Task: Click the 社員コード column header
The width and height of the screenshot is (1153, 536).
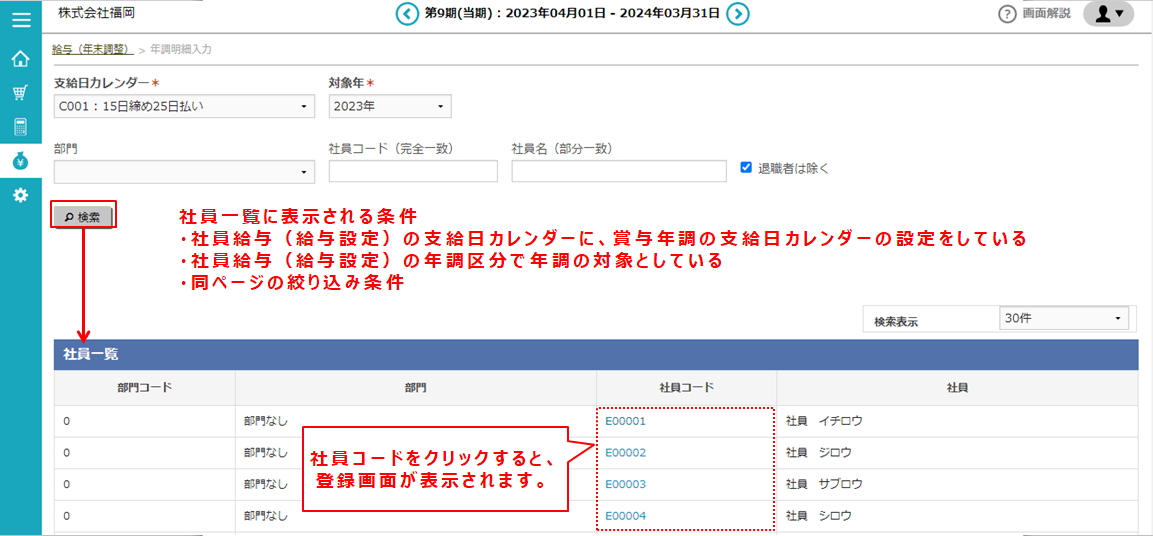Action: coord(686,387)
